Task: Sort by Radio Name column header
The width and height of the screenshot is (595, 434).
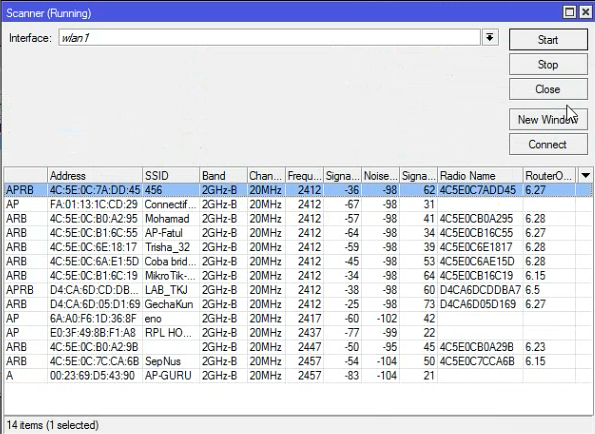Action: pos(480,176)
